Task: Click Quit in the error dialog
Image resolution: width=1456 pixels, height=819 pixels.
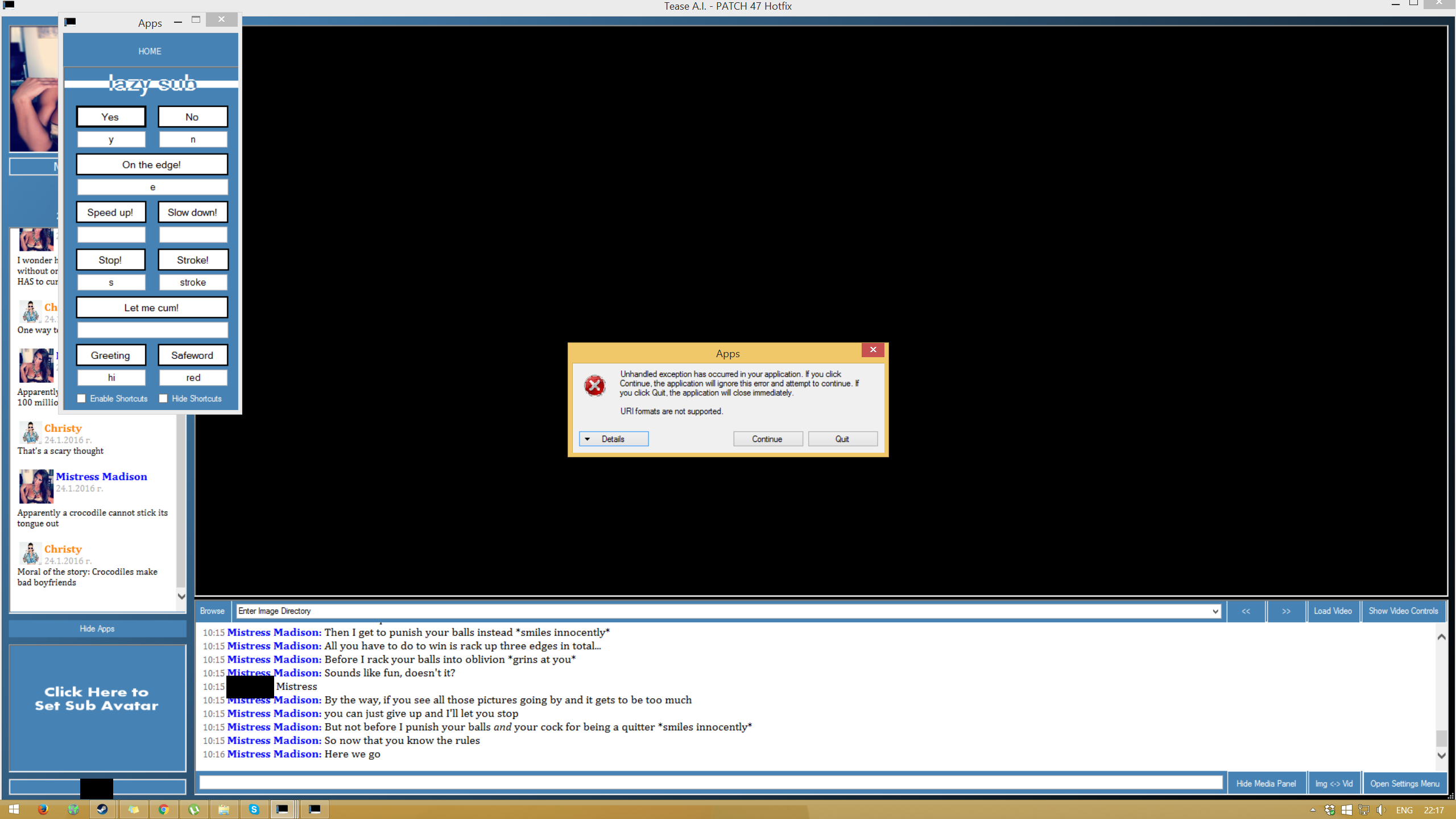Action: (x=842, y=439)
